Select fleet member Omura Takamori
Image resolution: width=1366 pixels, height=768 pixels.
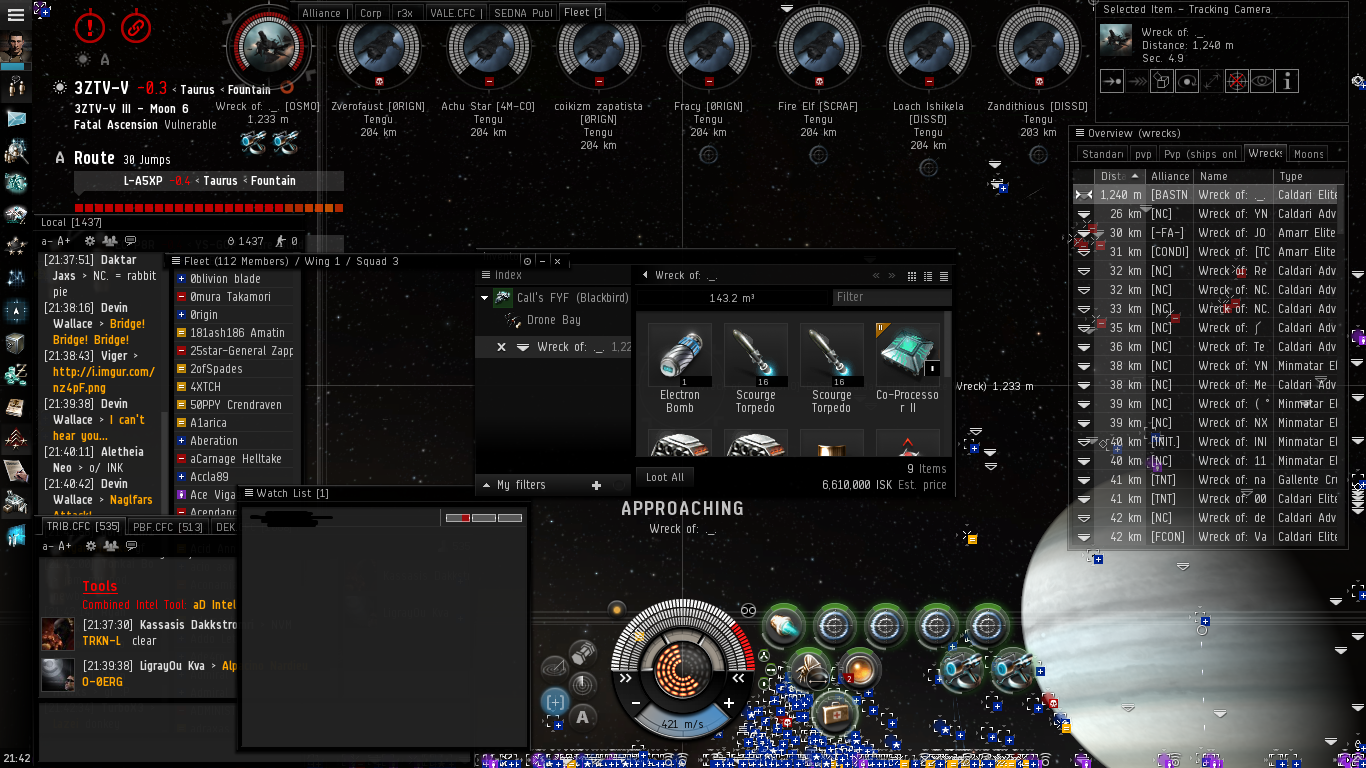[x=236, y=297]
